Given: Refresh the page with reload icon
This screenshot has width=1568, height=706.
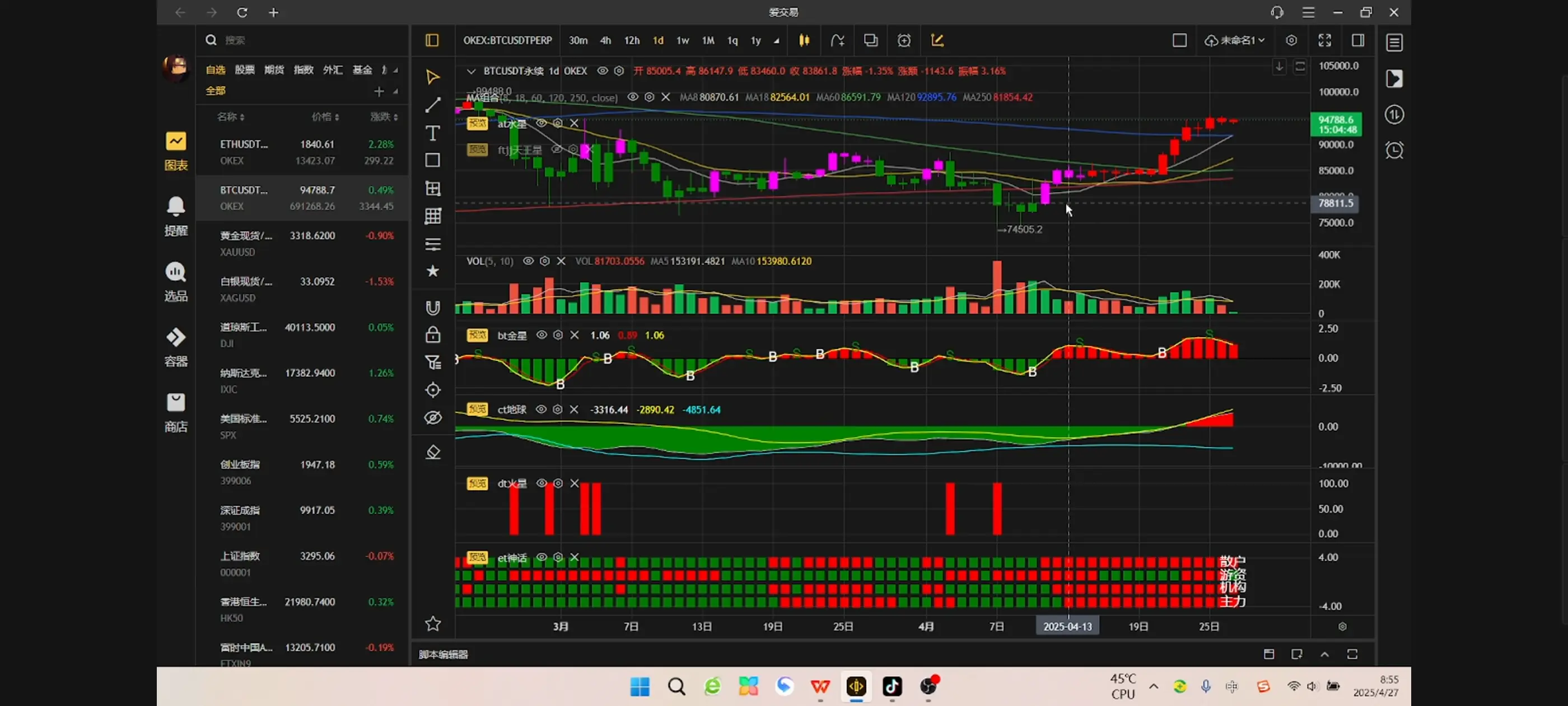Looking at the screenshot, I should point(242,12).
